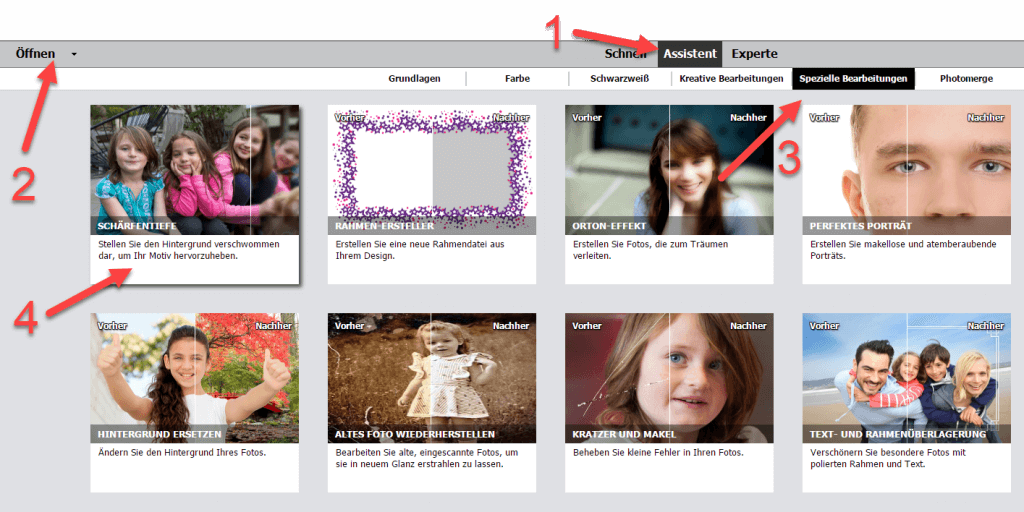Open the Photomerge category tab
This screenshot has width=1024, height=512.
(x=967, y=78)
